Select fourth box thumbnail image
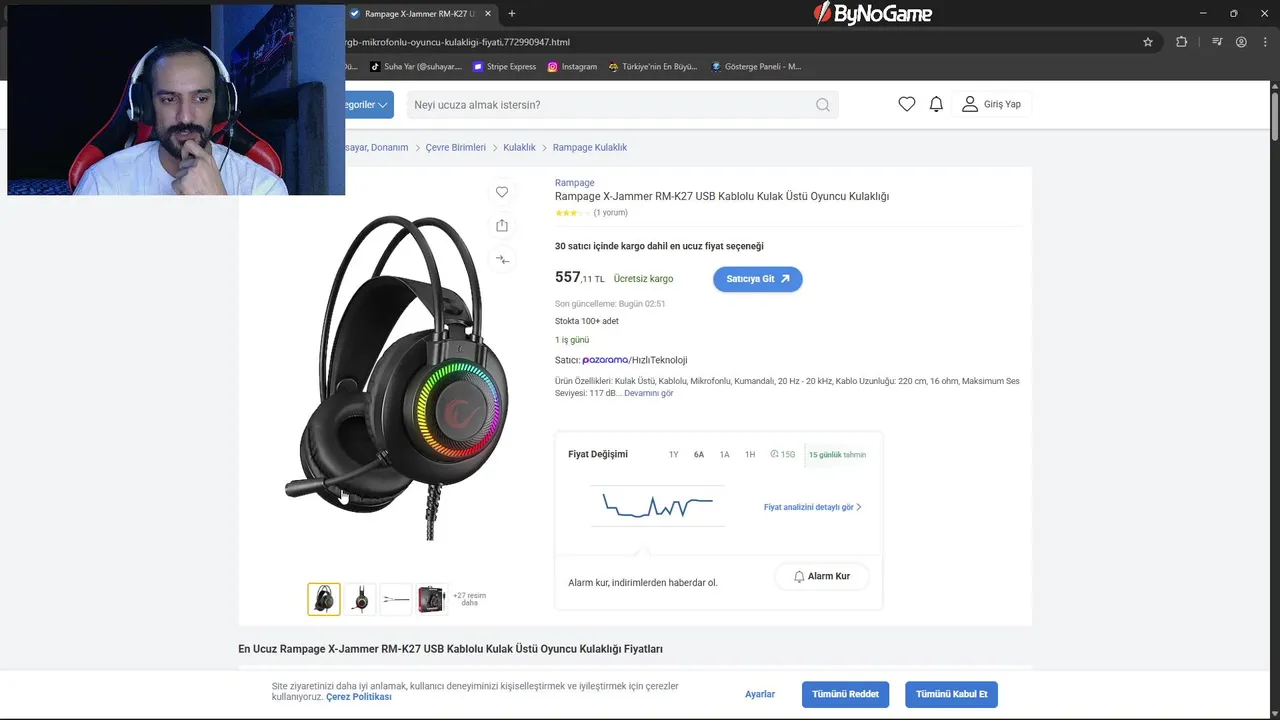 click(432, 599)
